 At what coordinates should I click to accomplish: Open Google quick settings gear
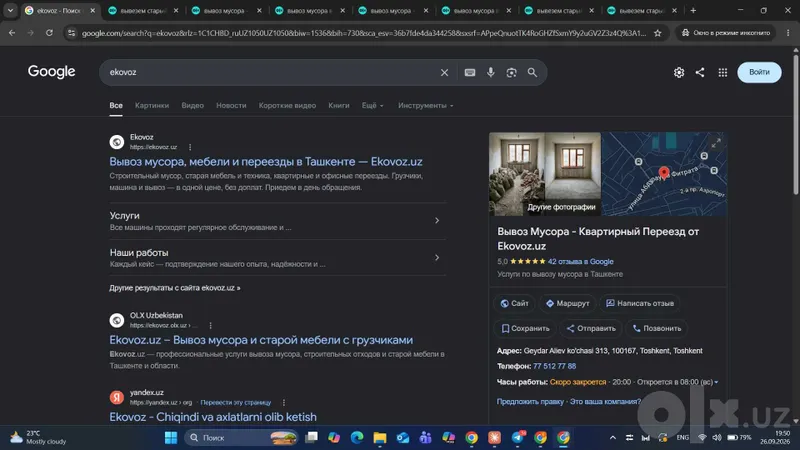679,72
